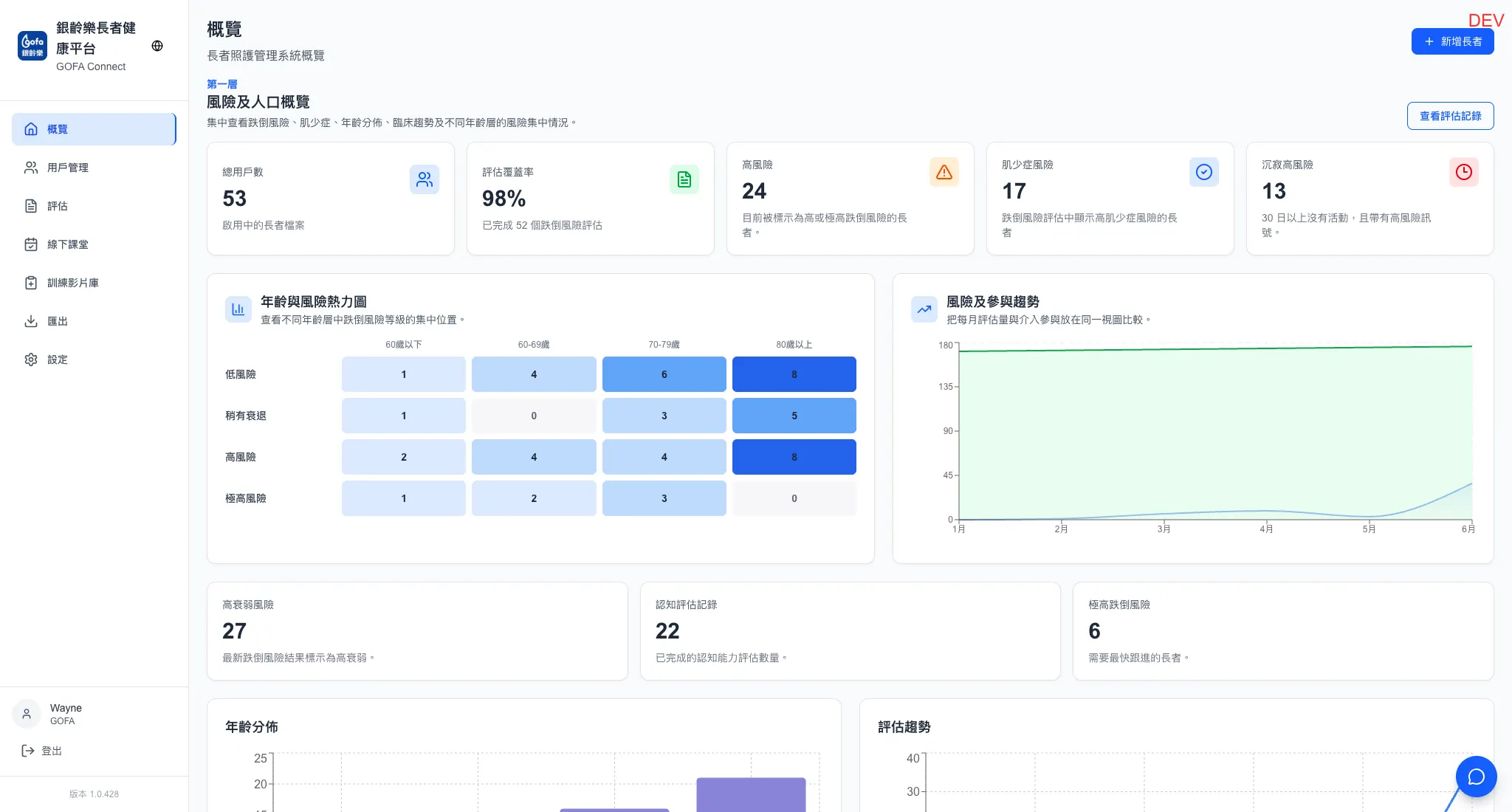Click the 第一層 section label
1512x812 pixels.
[222, 84]
